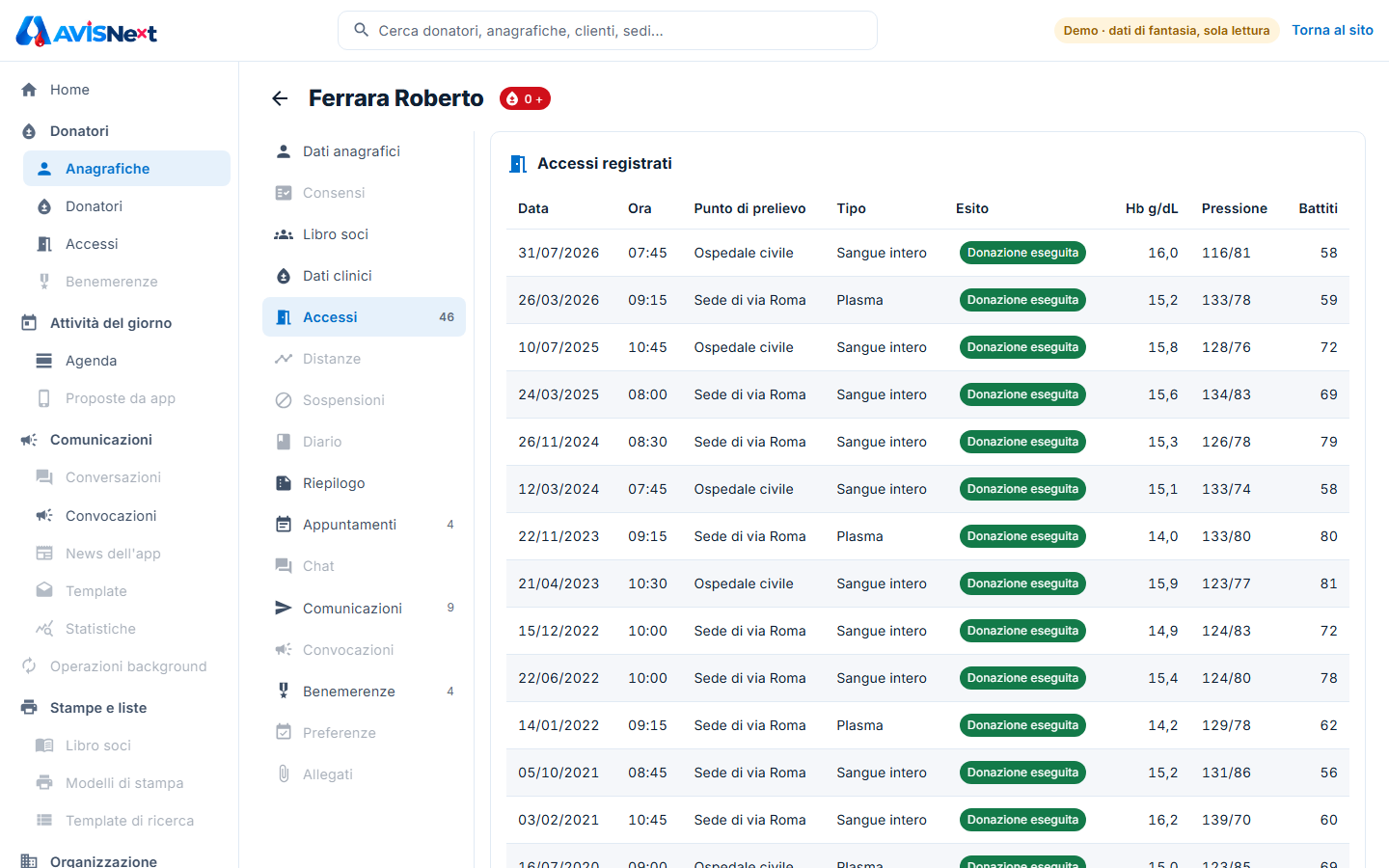Viewport: 1389px width, 868px height.
Task: Click Donazione eseguita badge in 26/03/2026 row
Action: click(x=1022, y=300)
